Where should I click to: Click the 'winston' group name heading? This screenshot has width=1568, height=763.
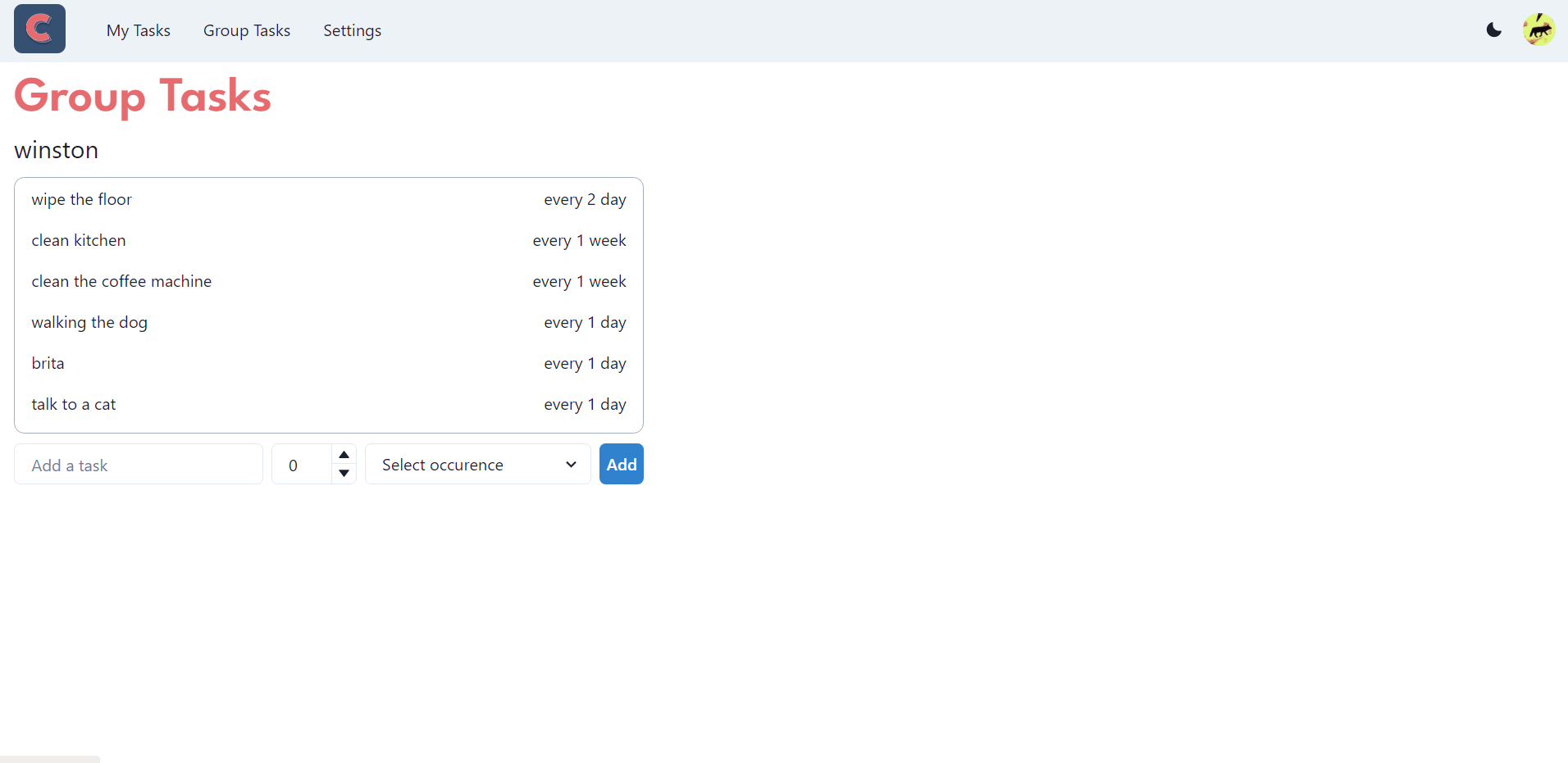[57, 150]
